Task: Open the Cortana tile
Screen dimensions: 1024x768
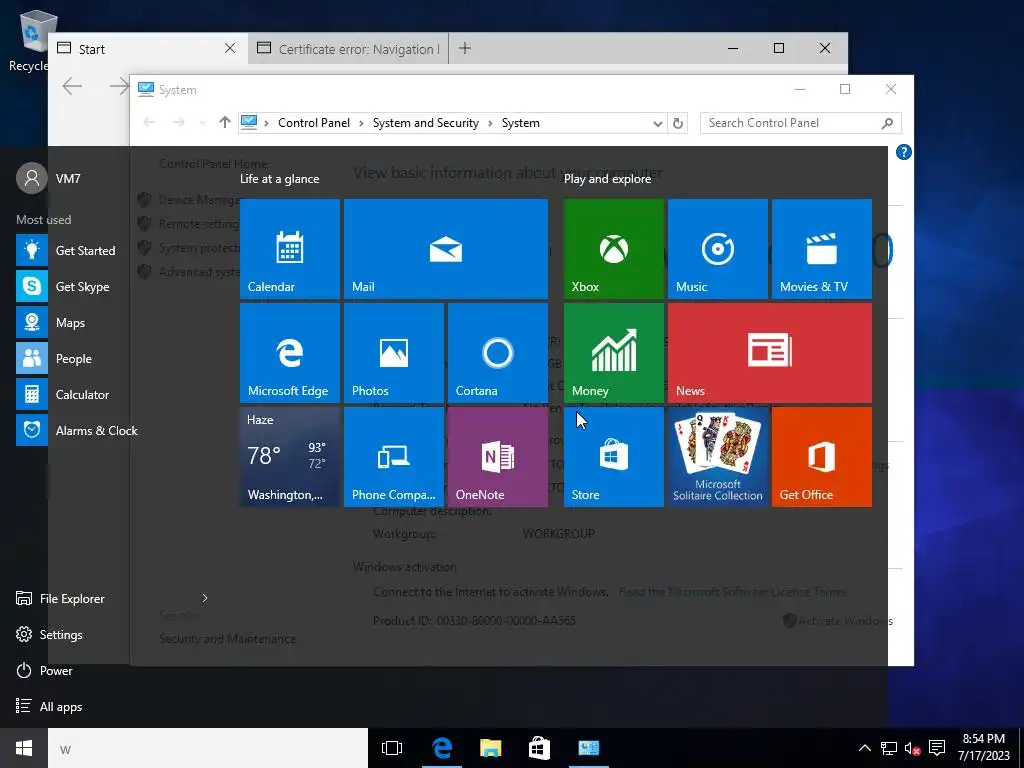Action: [x=498, y=353]
